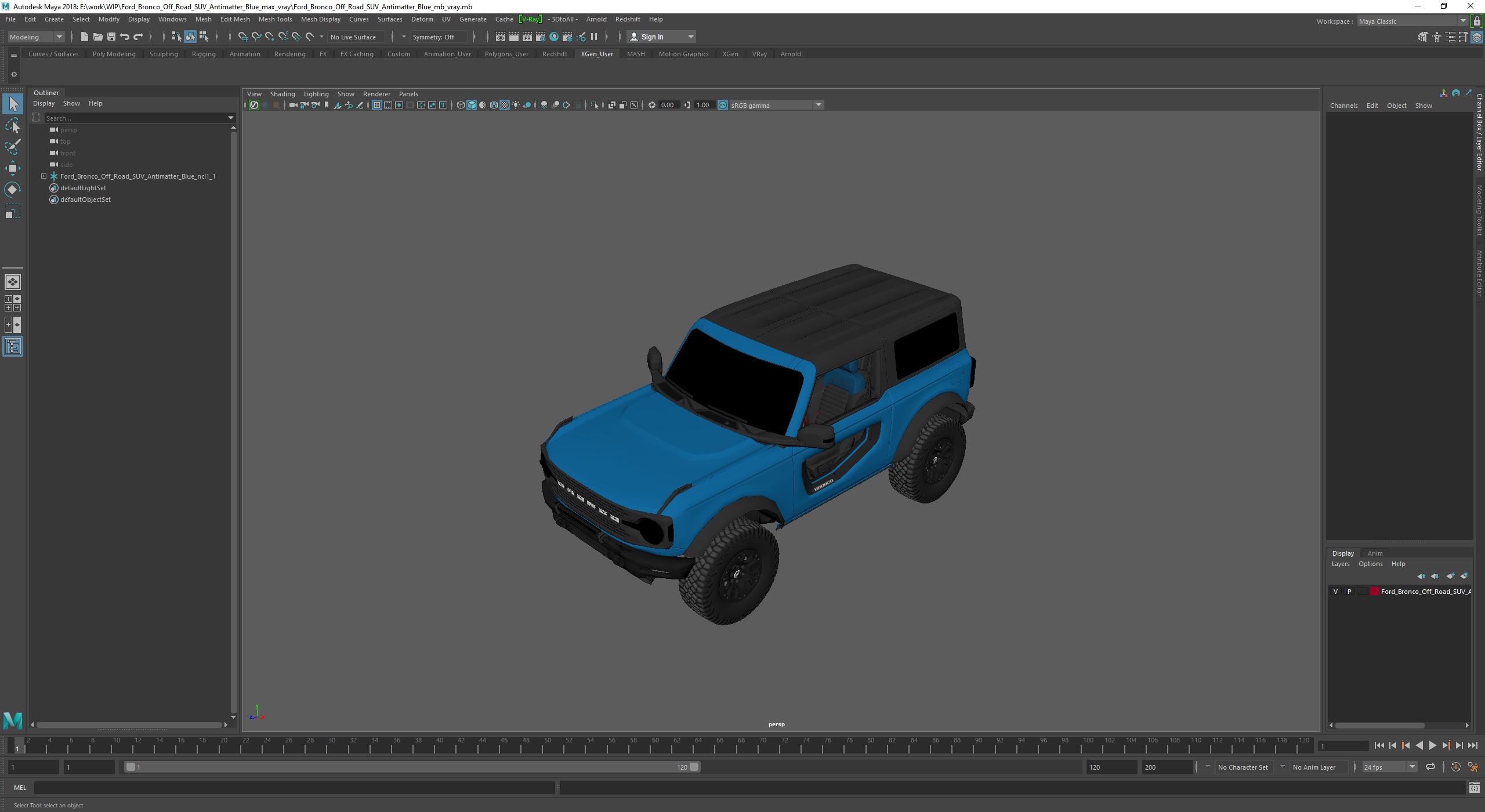The height and width of the screenshot is (812, 1485).
Task: Open the Modeling menu set dropdown
Action: (x=36, y=37)
